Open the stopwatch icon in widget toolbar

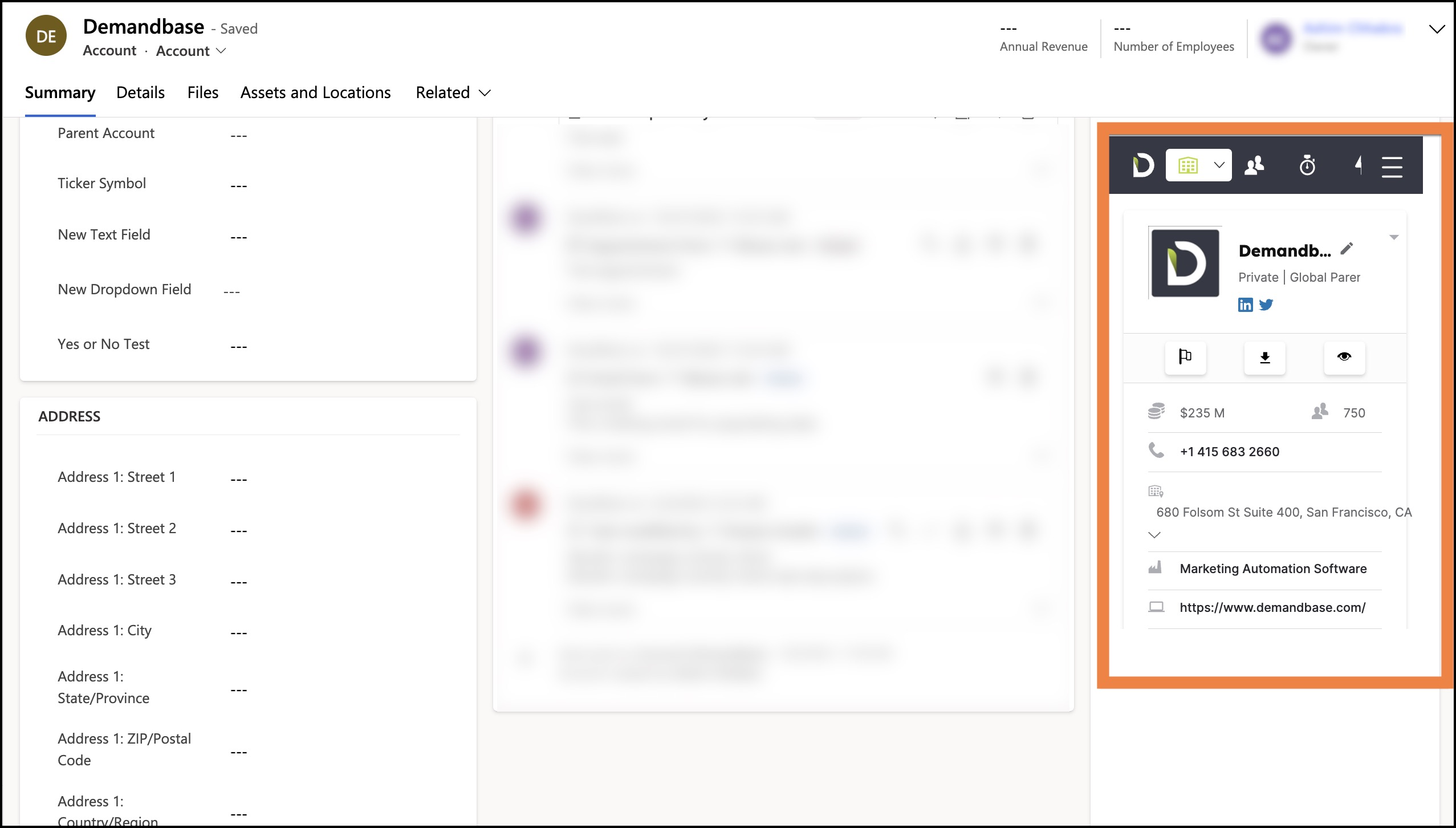(1307, 165)
